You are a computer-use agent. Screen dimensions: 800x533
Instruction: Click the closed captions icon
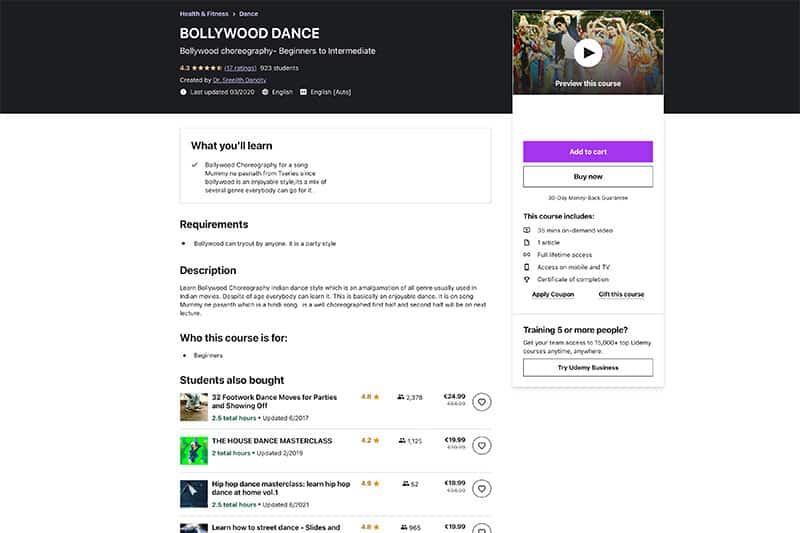click(303, 92)
